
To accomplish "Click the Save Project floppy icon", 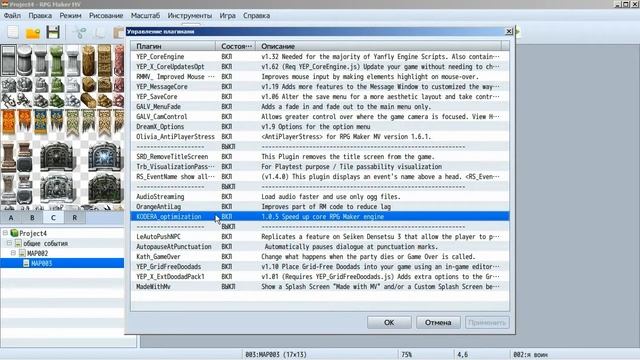I will pyautogui.click(x=53, y=33).
